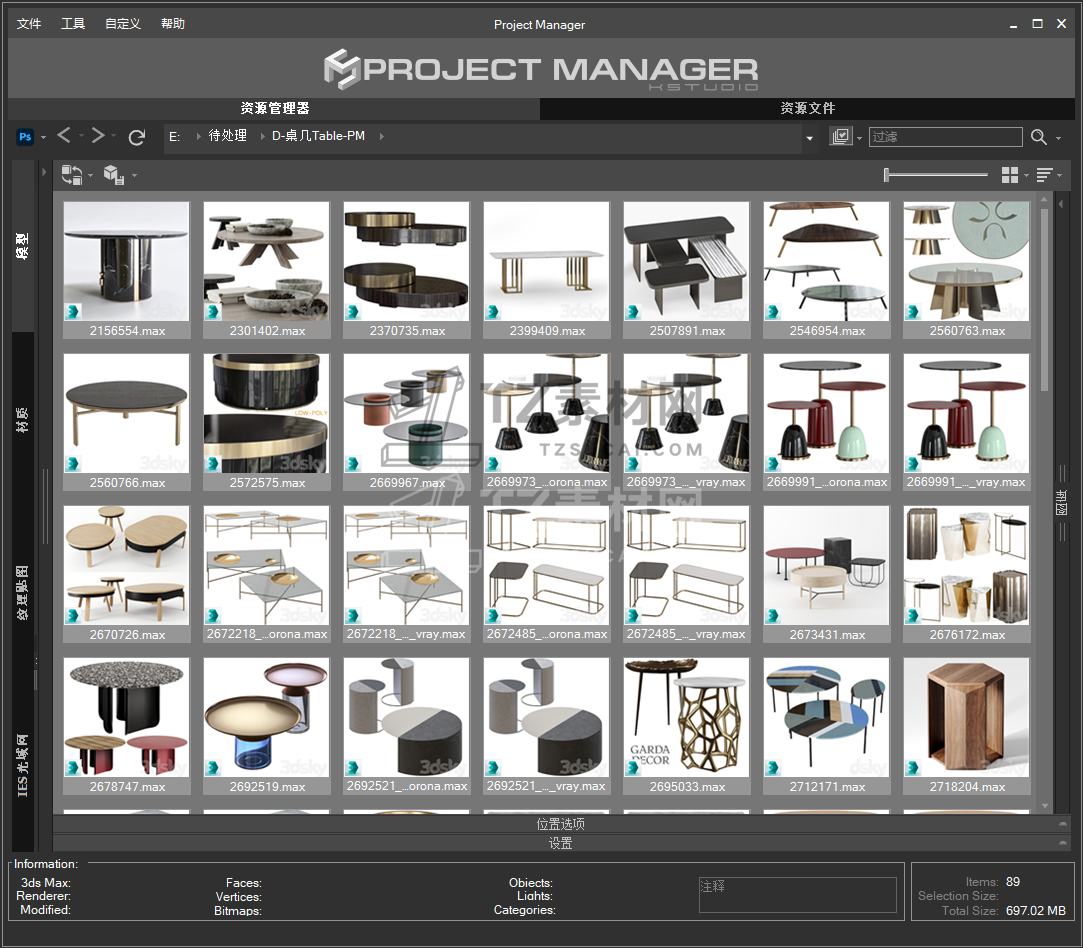1083x948 pixels.
Task: Open the path history dropdown arrow
Action: 809,138
